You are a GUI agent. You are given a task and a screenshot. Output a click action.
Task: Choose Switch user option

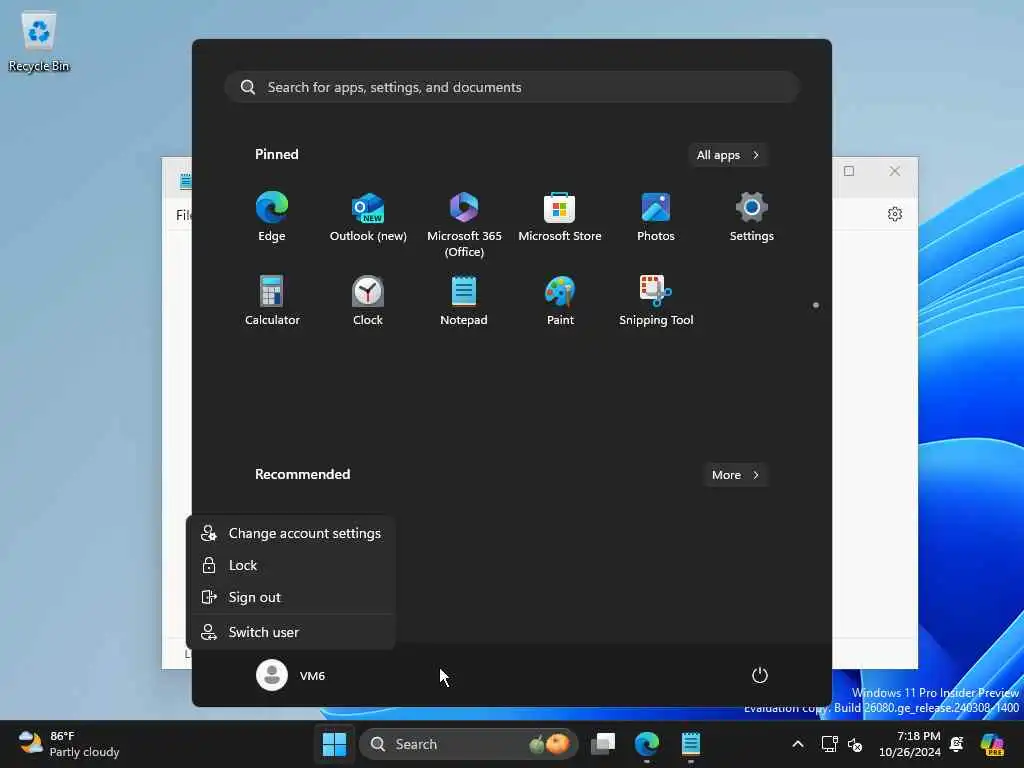coord(291,632)
